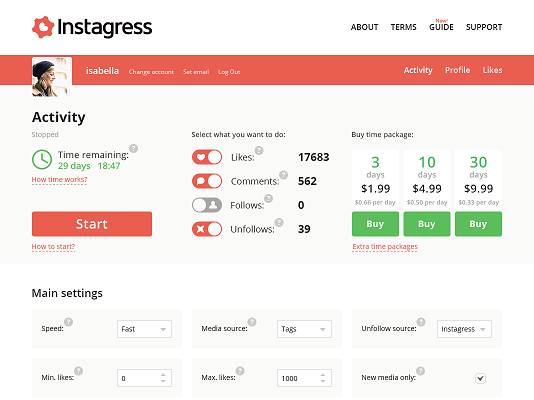Toggle the Likes heart switch
The height and width of the screenshot is (400, 534).
(207, 157)
